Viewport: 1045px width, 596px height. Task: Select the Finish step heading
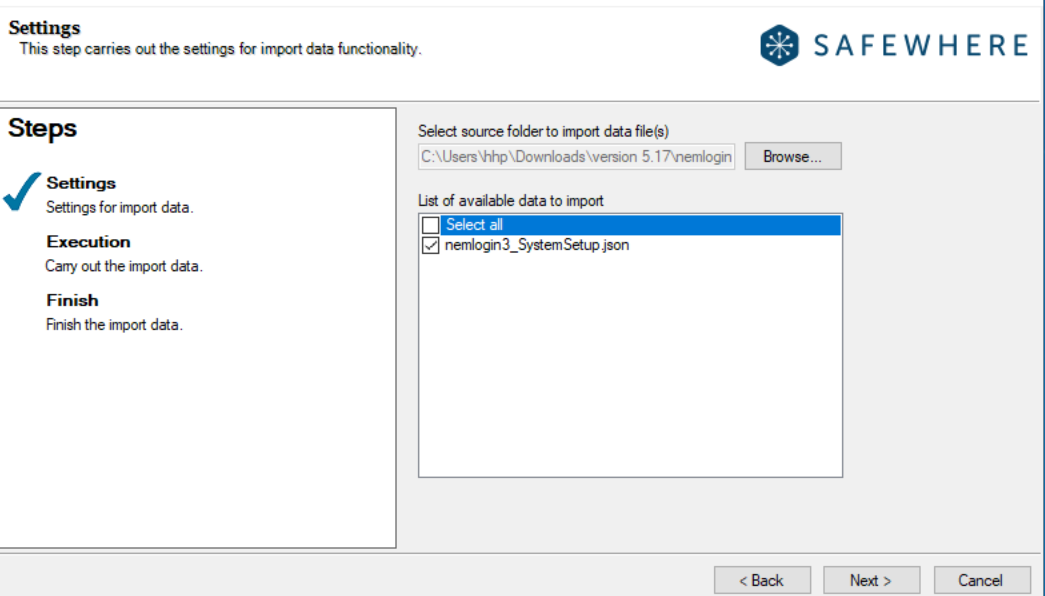pos(72,300)
